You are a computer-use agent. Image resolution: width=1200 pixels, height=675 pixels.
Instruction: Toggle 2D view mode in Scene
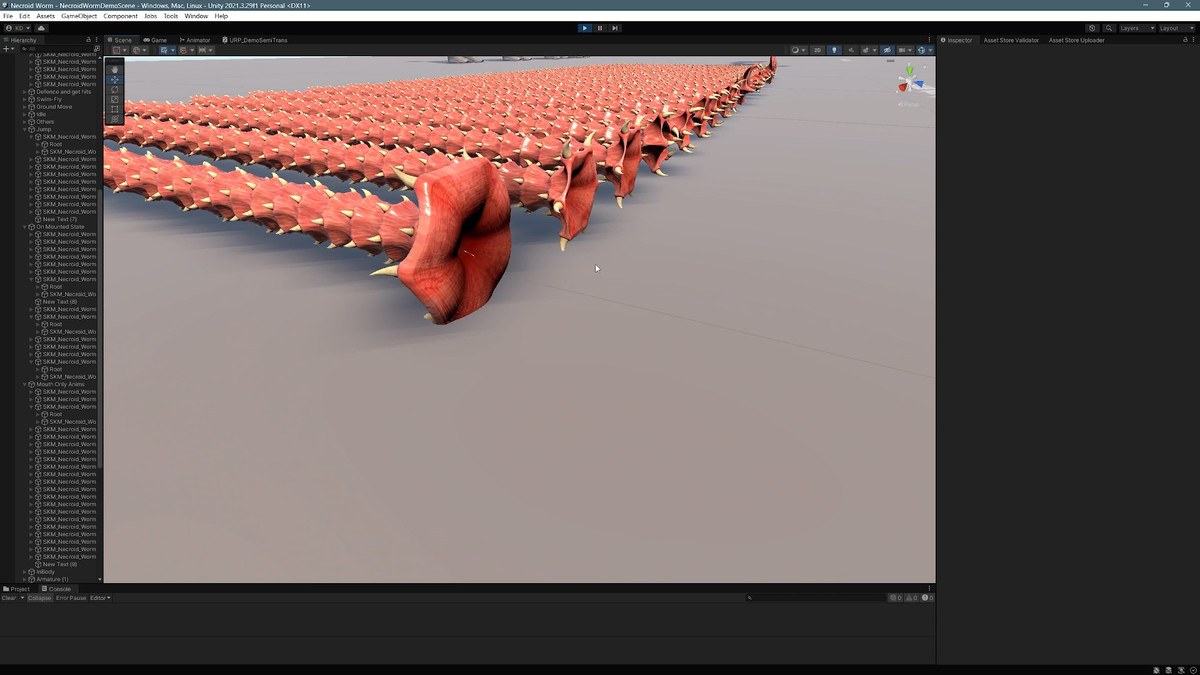coord(817,50)
